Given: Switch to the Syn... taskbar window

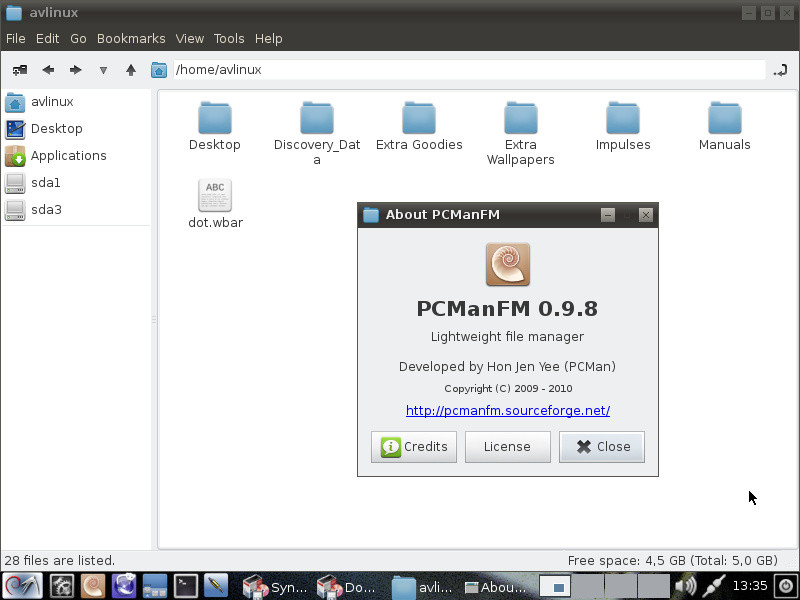Looking at the screenshot, I should click(x=276, y=587).
